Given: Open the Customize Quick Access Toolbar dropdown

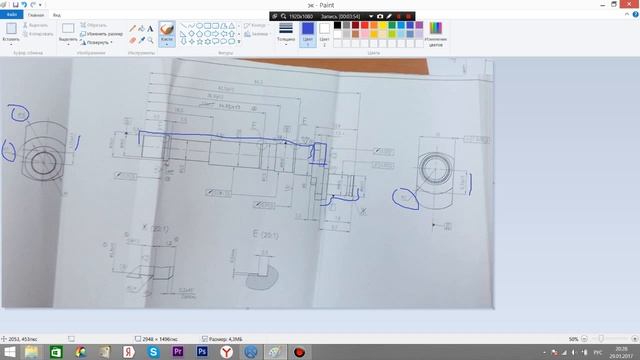Looking at the screenshot, I should click(40, 5).
